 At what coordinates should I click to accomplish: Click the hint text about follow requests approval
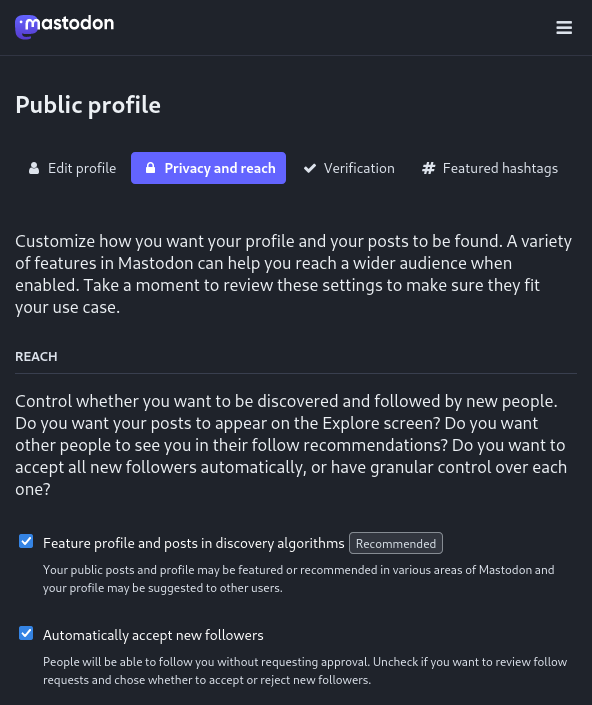click(305, 671)
